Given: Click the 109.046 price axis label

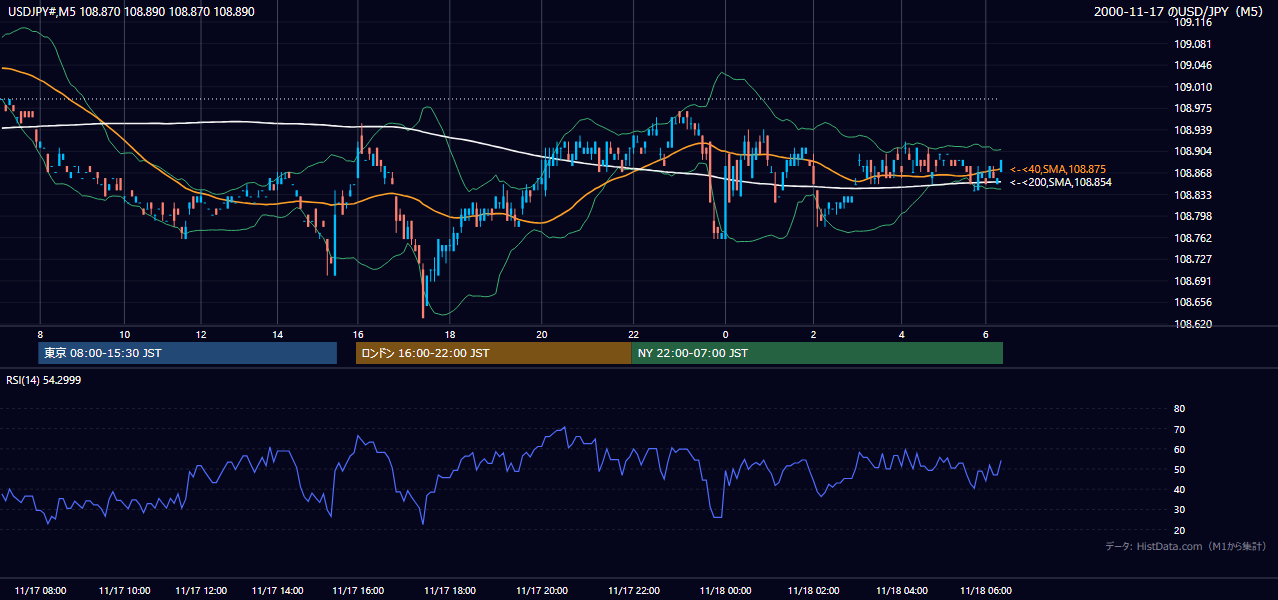Looking at the screenshot, I should [1193, 65].
